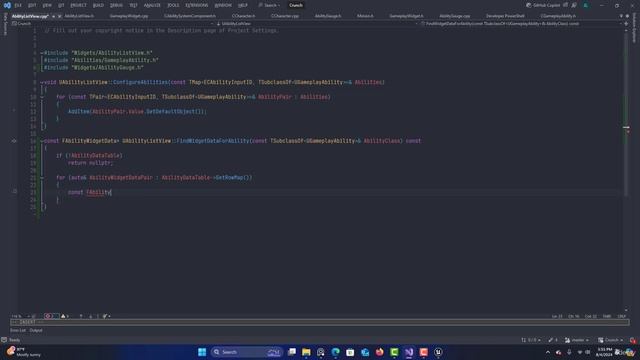Open Microsoft Edge from the taskbar
640x360 pixels.
click(x=336, y=352)
